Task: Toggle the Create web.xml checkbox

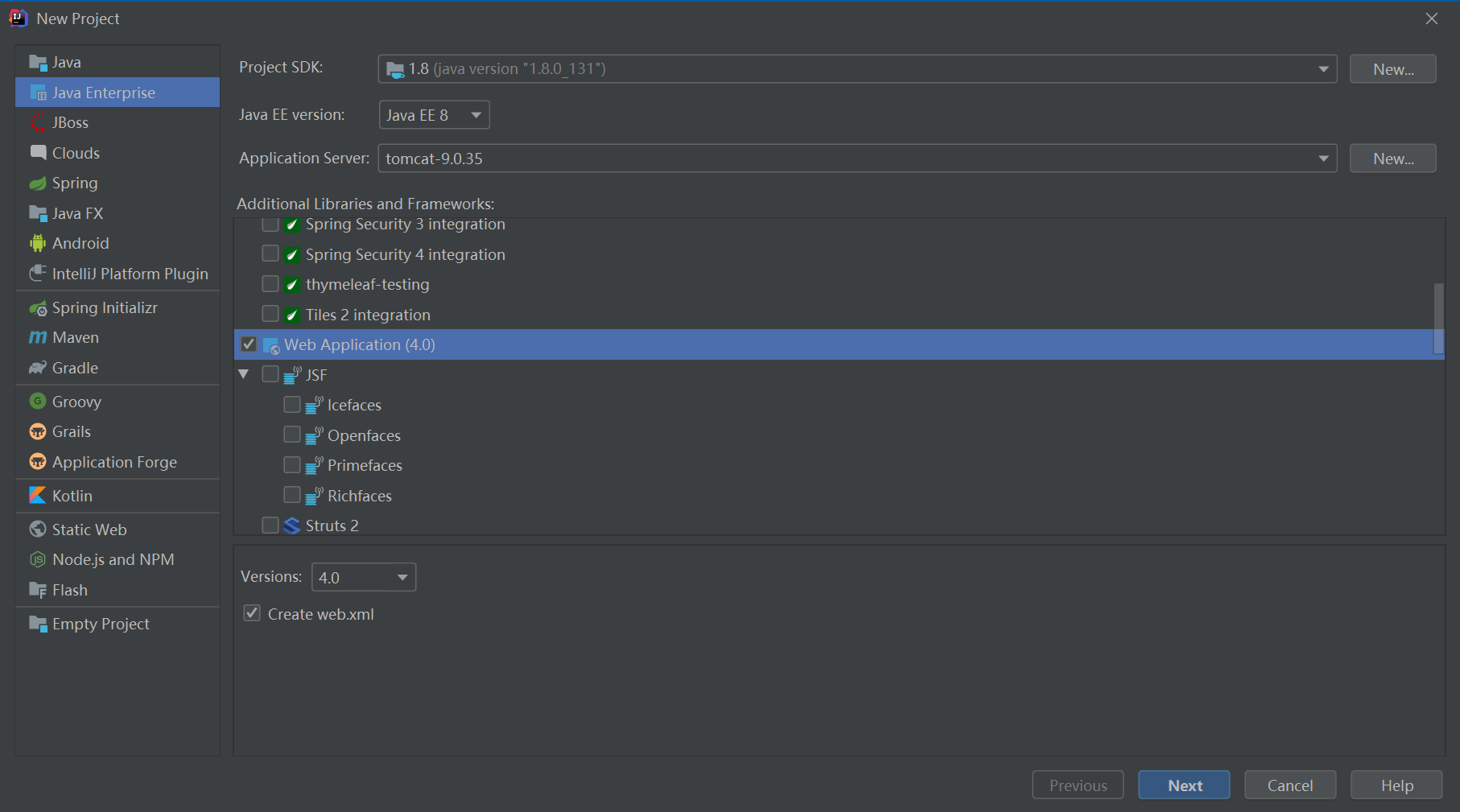Action: click(x=252, y=613)
